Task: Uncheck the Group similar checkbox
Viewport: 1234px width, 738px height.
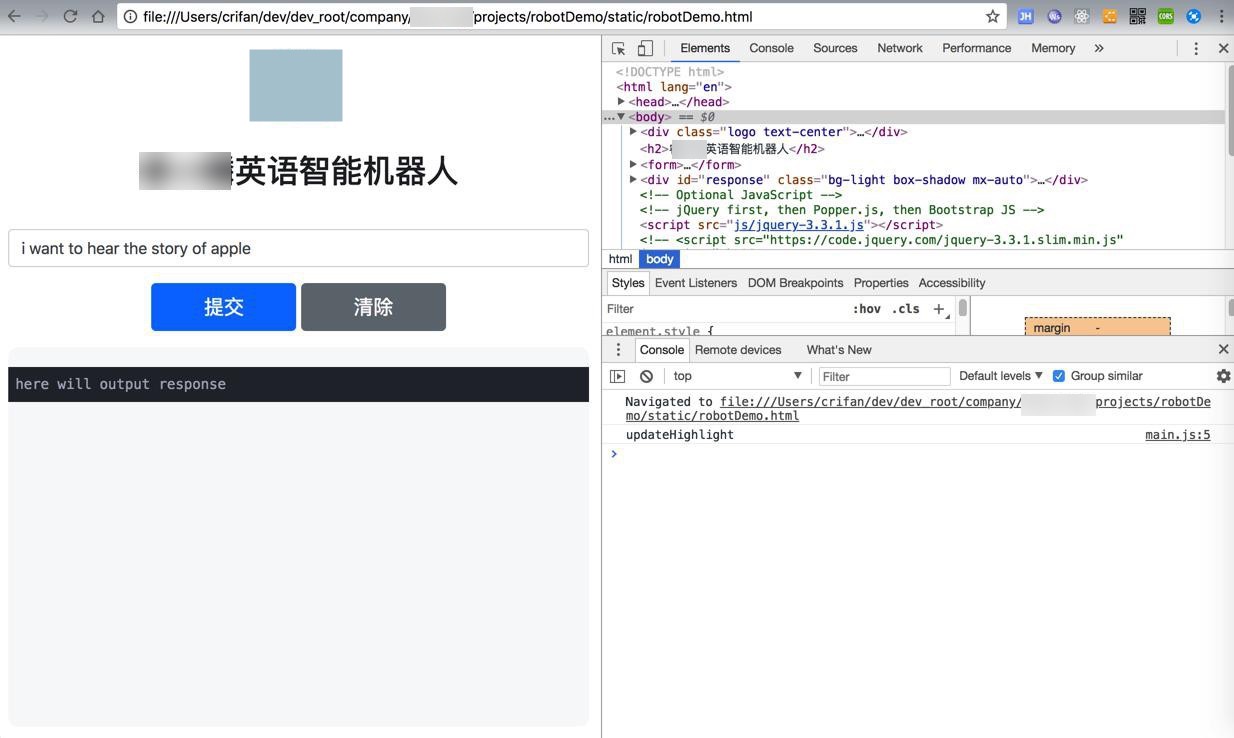Action: coord(1059,376)
